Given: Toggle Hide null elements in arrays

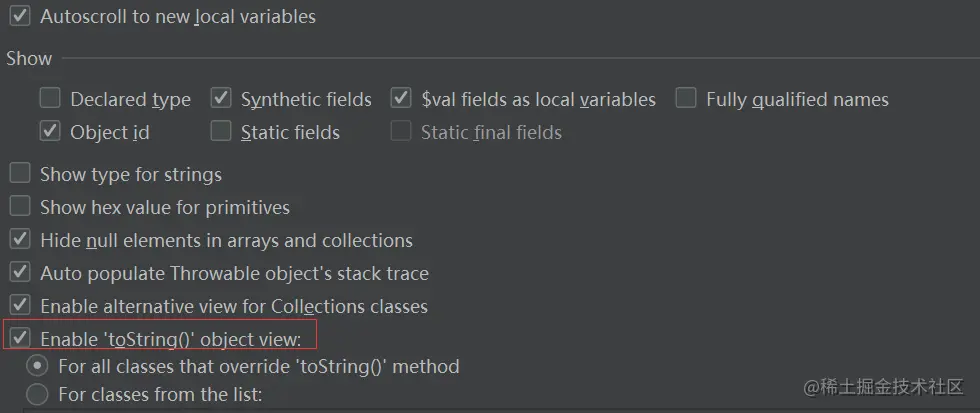Looking at the screenshot, I should pyautogui.click(x=20, y=240).
